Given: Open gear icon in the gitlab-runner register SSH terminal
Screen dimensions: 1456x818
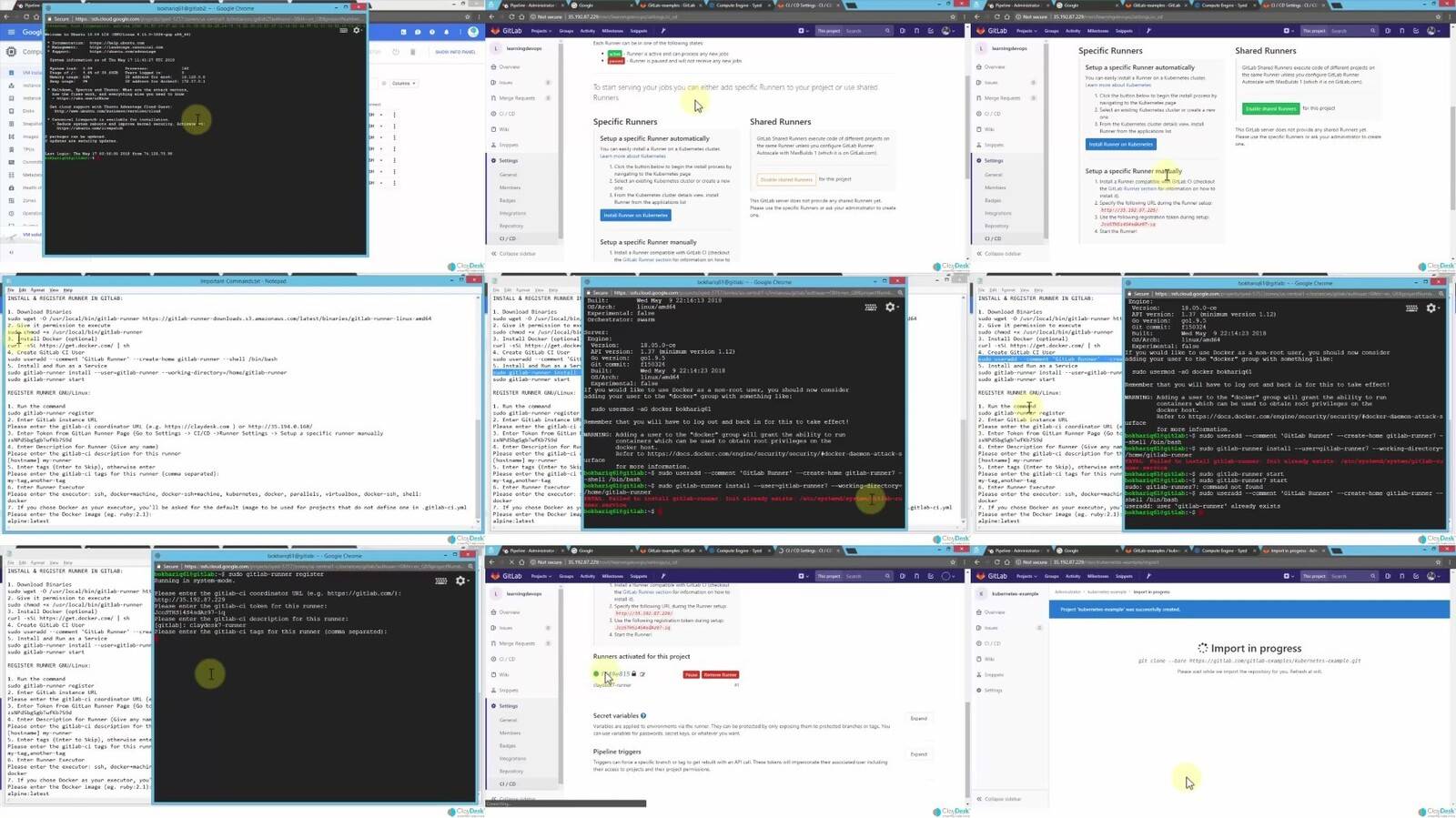Looking at the screenshot, I should pos(460,581).
